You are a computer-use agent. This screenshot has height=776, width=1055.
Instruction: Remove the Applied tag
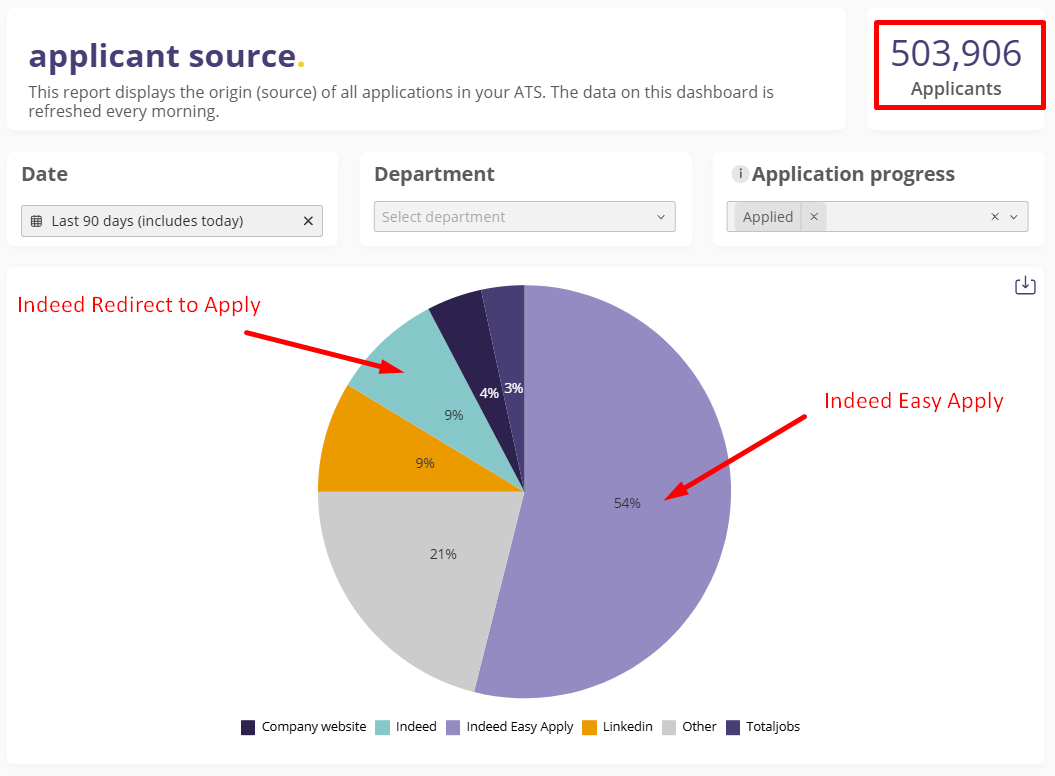coord(813,217)
